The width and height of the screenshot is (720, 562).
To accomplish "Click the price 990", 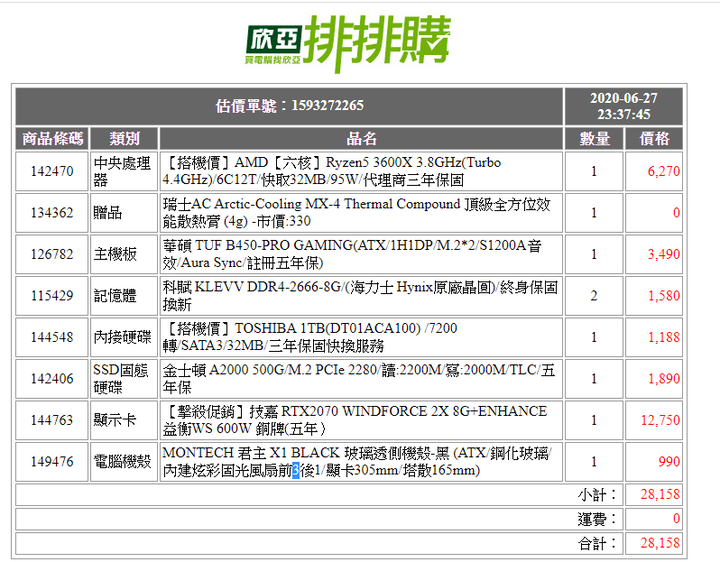I will [x=669, y=461].
